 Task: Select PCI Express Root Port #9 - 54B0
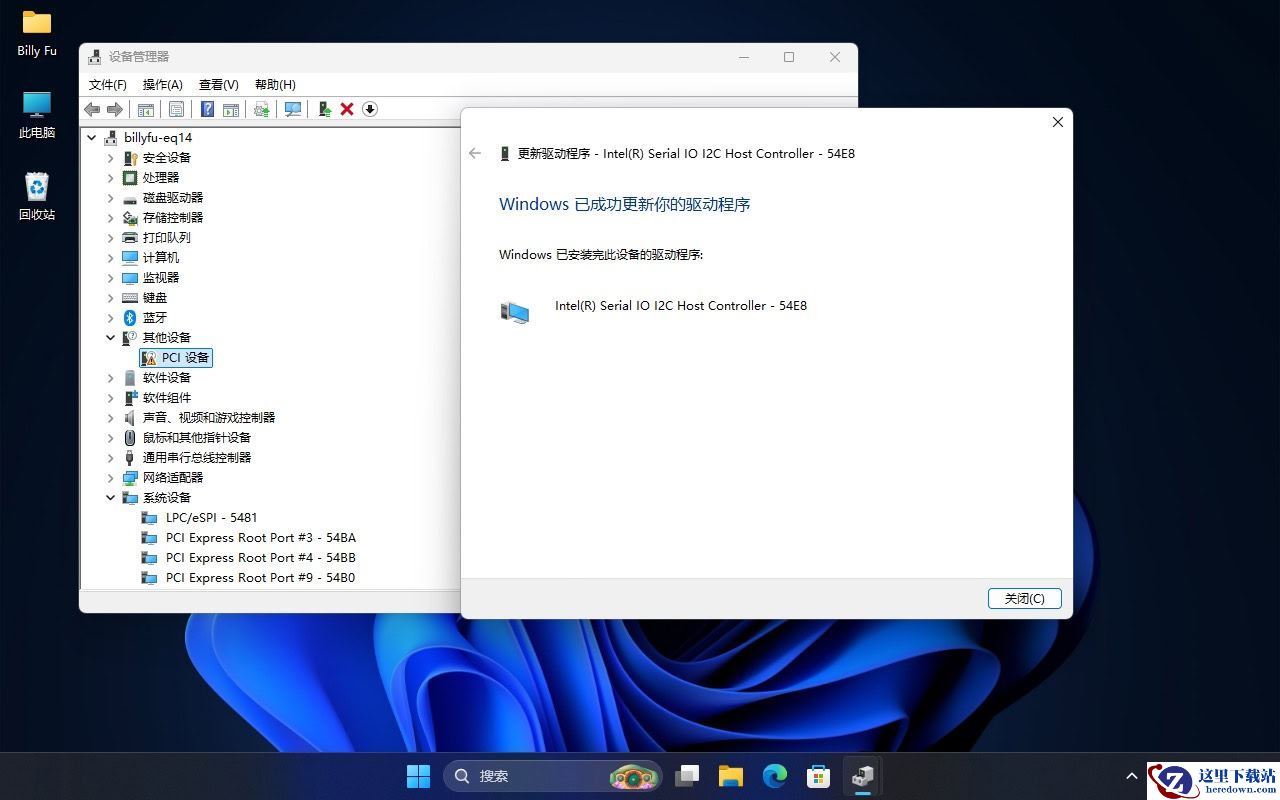click(260, 578)
